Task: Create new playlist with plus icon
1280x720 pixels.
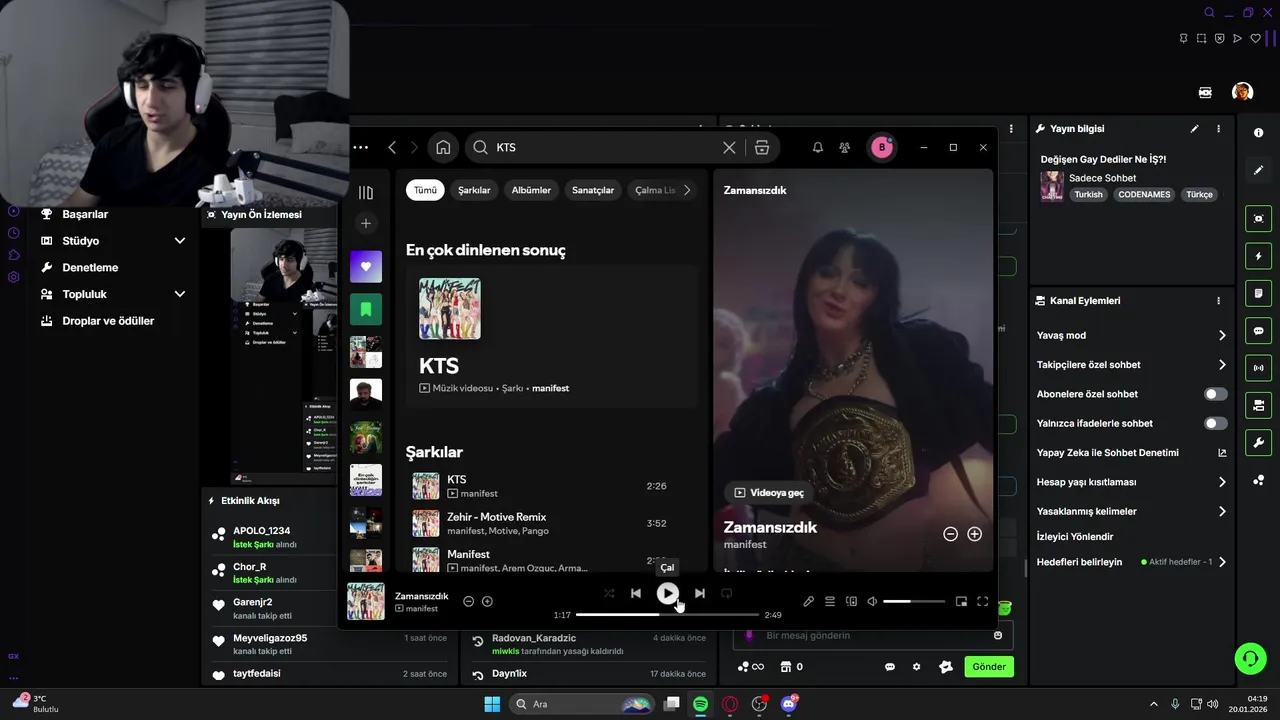Action: pos(366,224)
